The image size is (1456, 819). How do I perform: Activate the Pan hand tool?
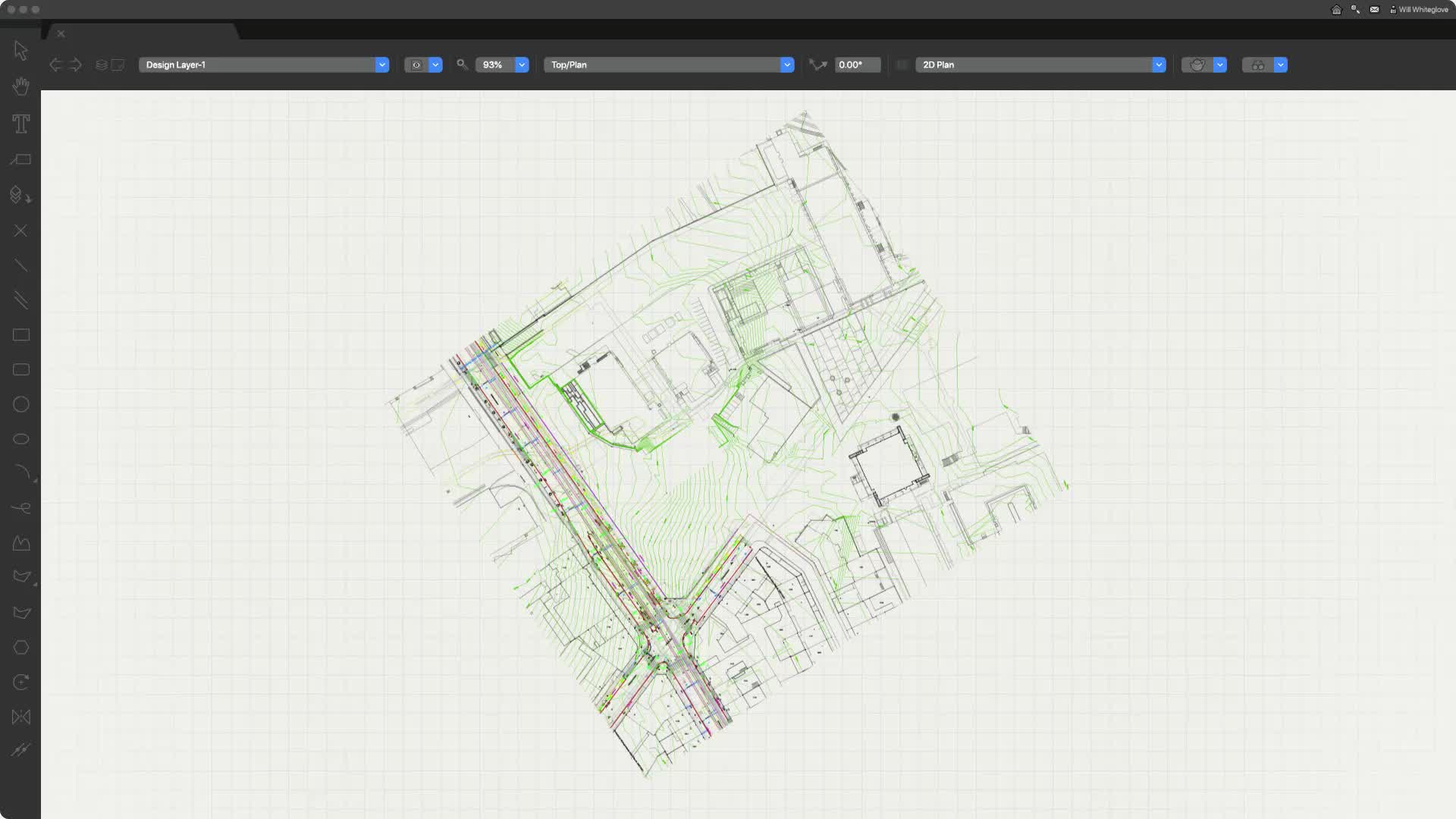(20, 86)
